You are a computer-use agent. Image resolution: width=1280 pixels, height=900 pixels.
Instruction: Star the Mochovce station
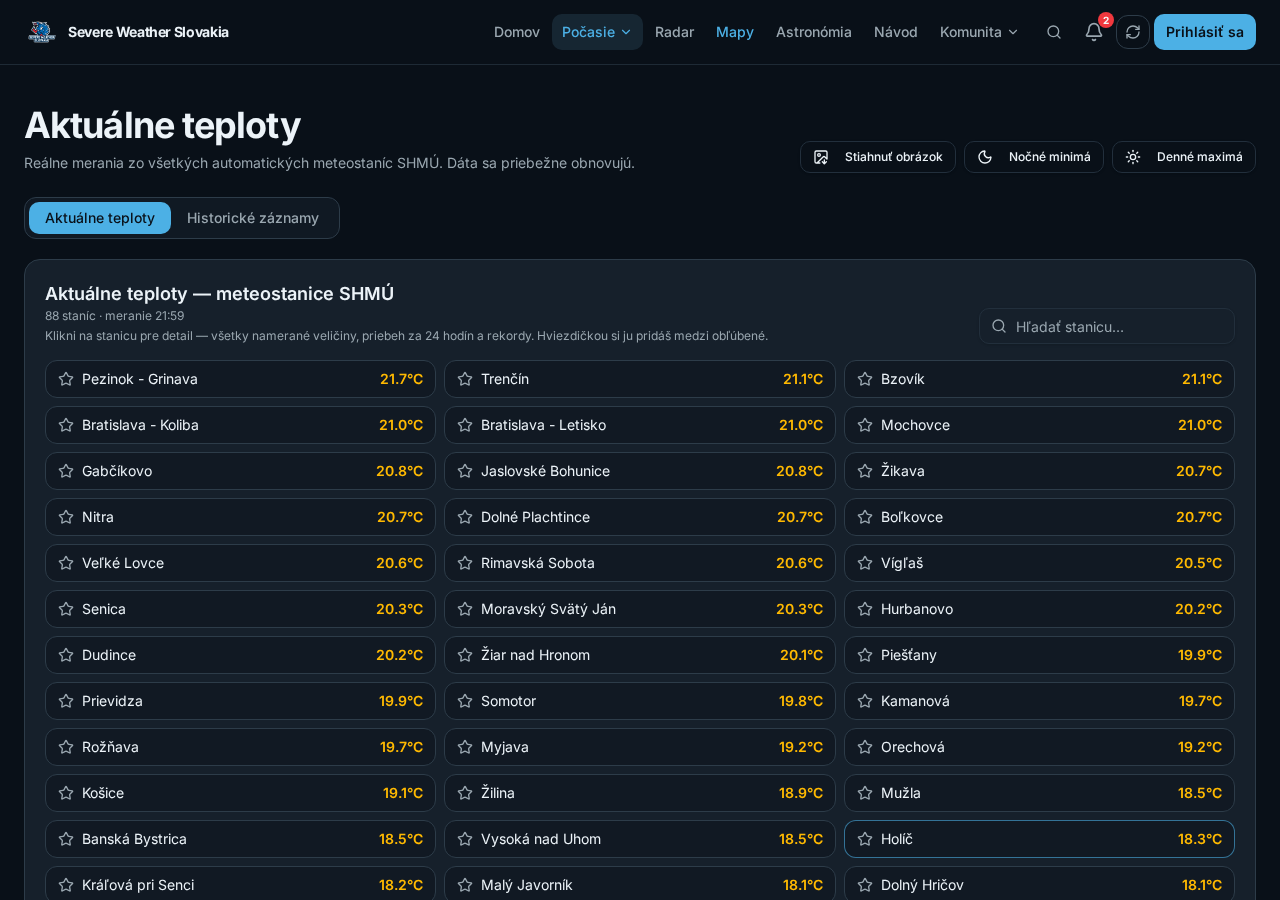pyautogui.click(x=865, y=425)
